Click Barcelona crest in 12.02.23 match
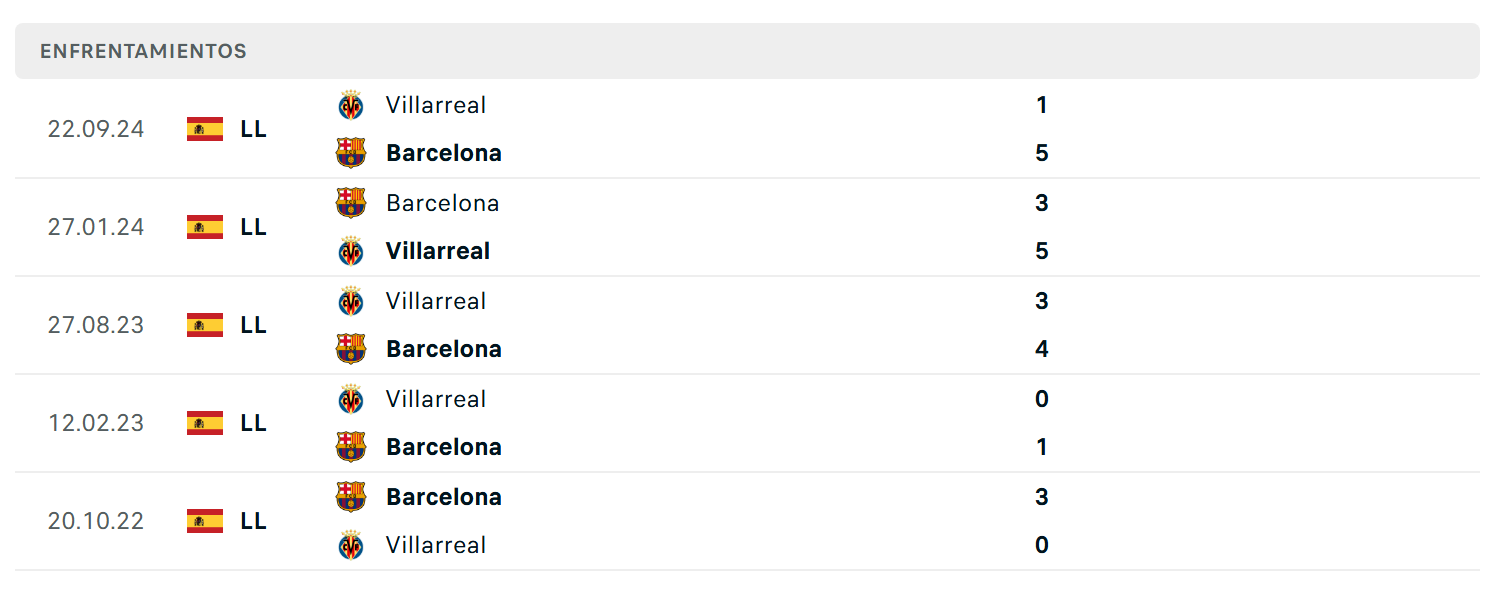1497x595 pixels. tap(351, 447)
